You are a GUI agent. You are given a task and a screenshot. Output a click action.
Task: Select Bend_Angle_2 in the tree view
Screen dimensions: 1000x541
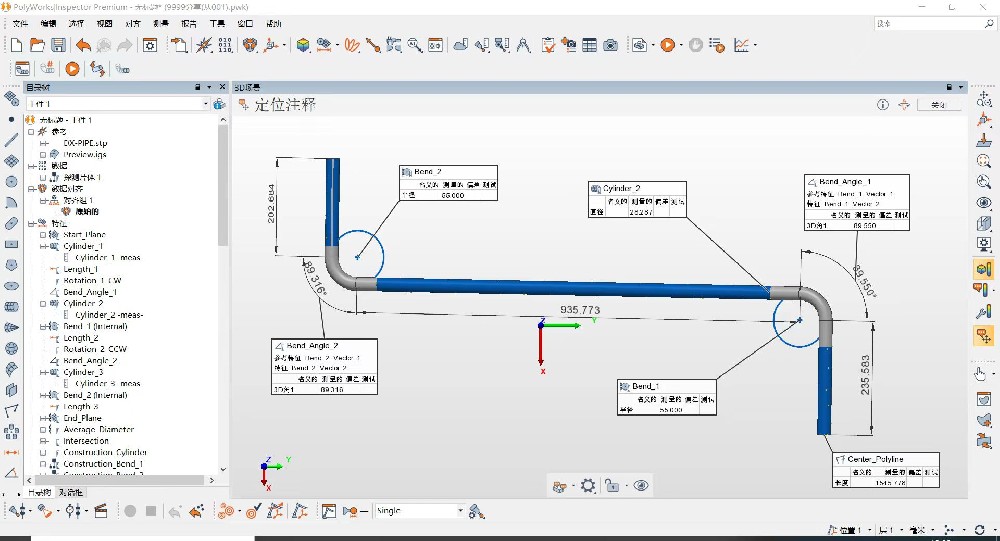90,360
